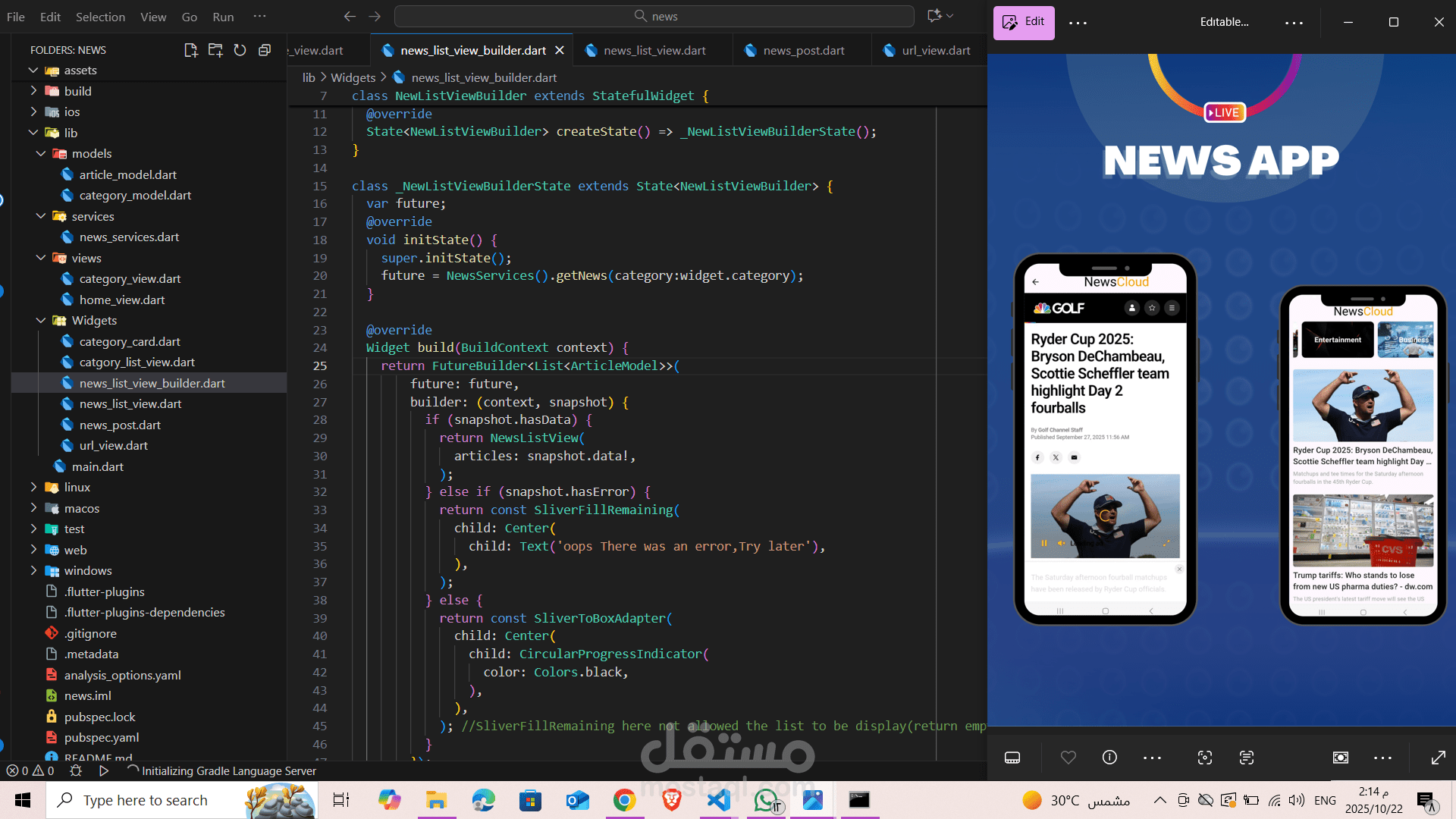Click the New File icon in explorer header
This screenshot has width=1456, height=819.
point(190,50)
